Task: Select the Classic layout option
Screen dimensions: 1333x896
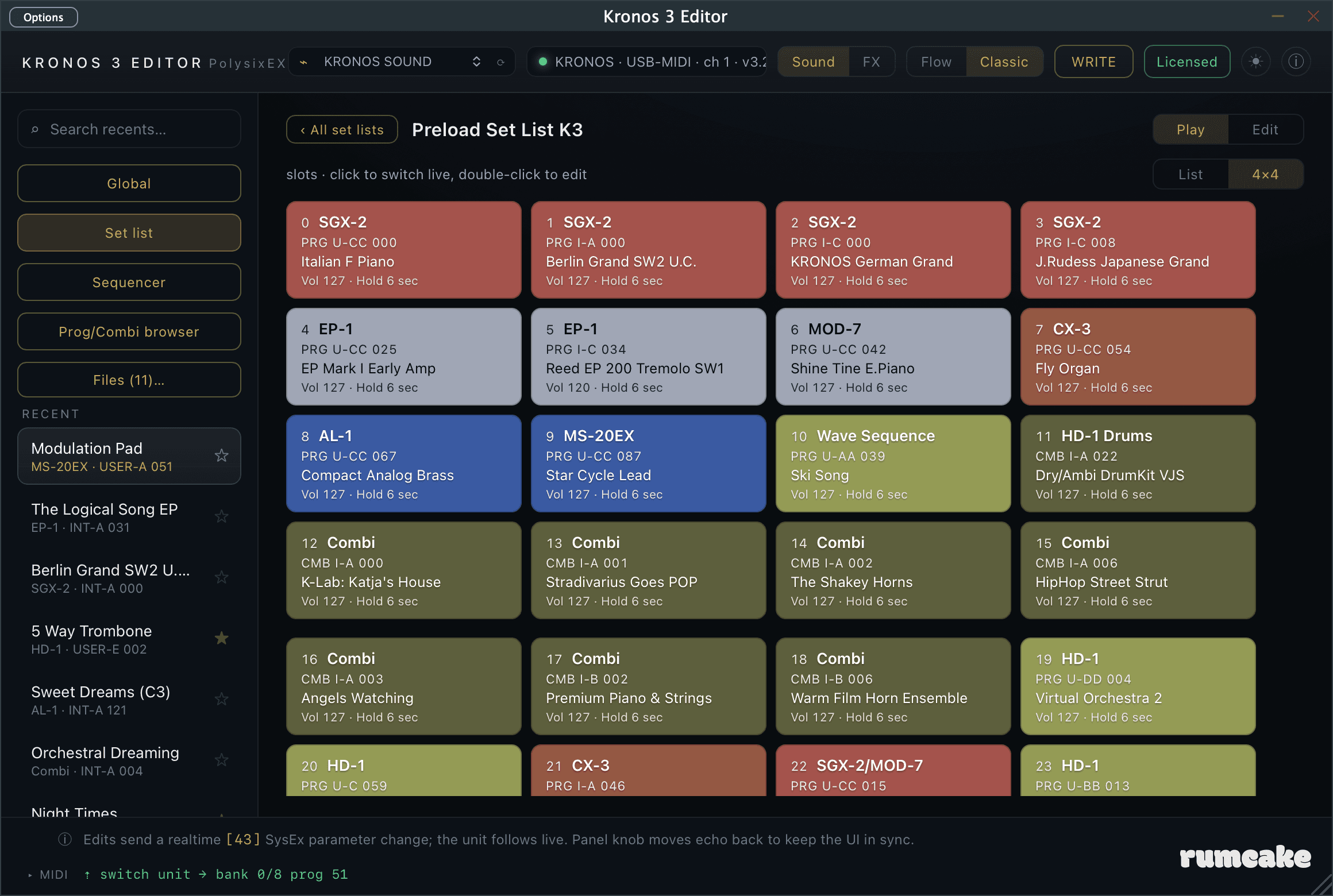Action: (x=1004, y=61)
